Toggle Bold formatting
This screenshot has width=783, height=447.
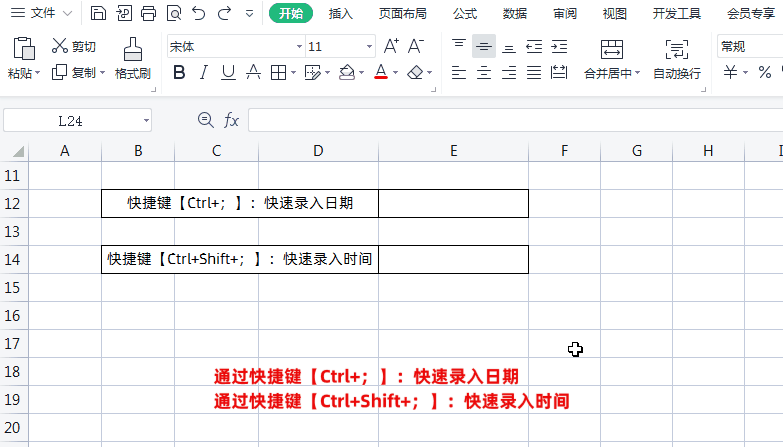tap(179, 73)
